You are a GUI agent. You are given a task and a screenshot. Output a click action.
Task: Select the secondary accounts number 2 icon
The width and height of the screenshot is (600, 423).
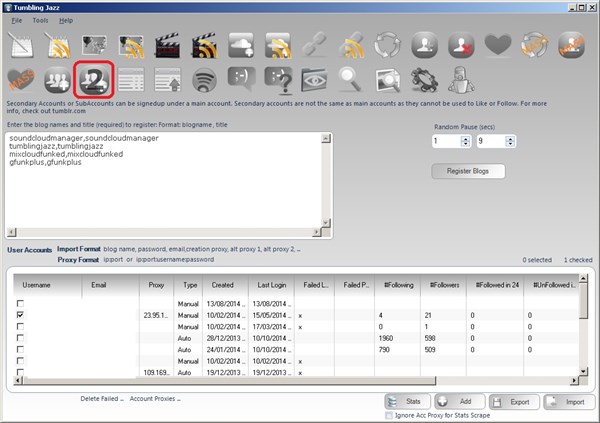[x=94, y=80]
